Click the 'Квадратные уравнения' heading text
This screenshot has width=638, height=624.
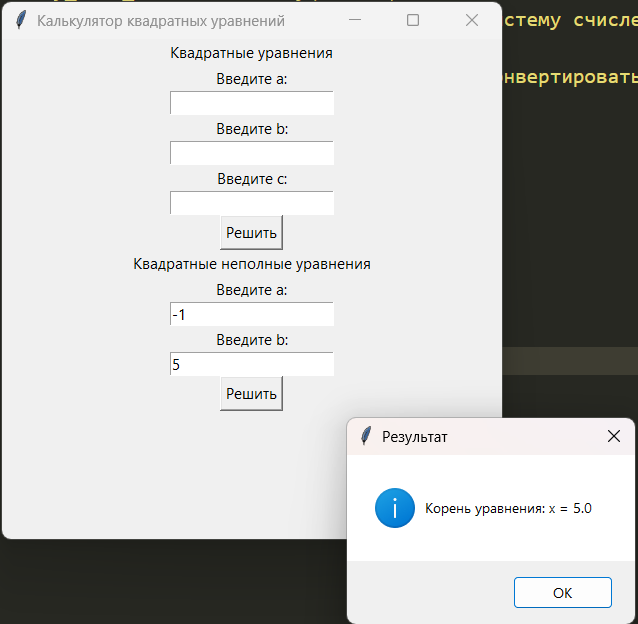251,53
